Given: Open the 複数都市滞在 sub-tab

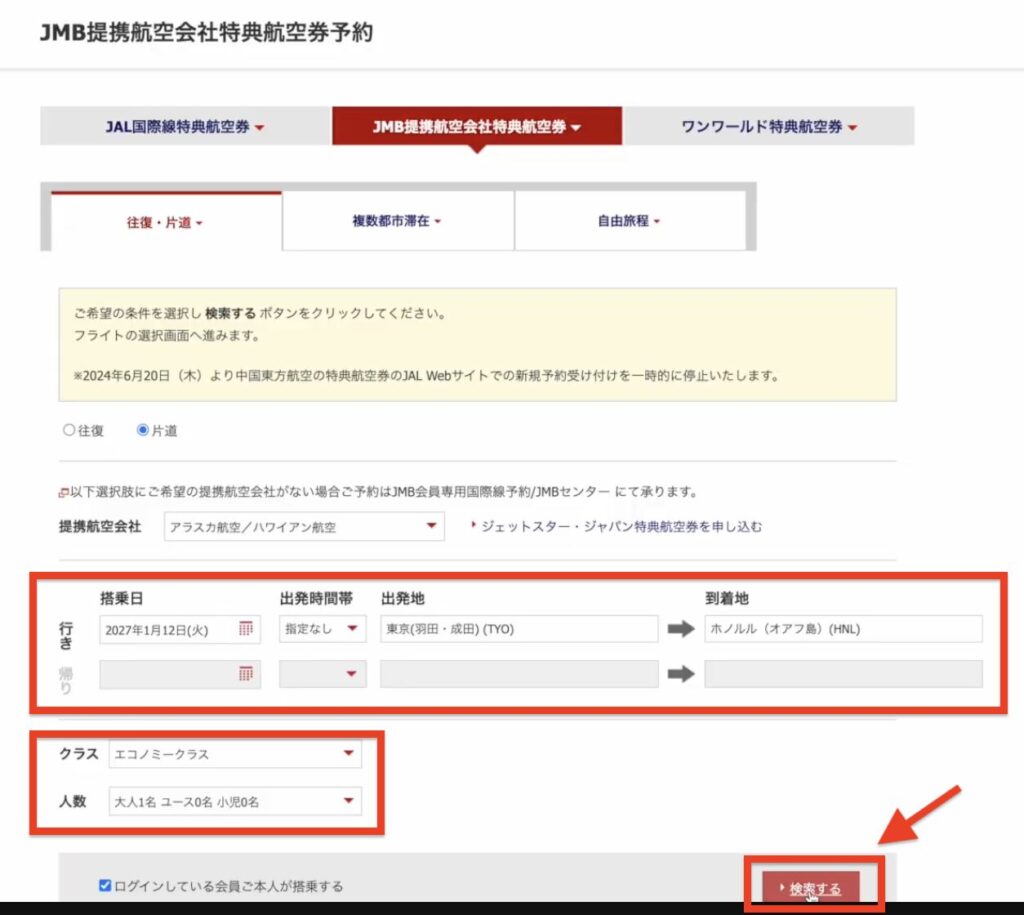Looking at the screenshot, I should coord(398,221).
